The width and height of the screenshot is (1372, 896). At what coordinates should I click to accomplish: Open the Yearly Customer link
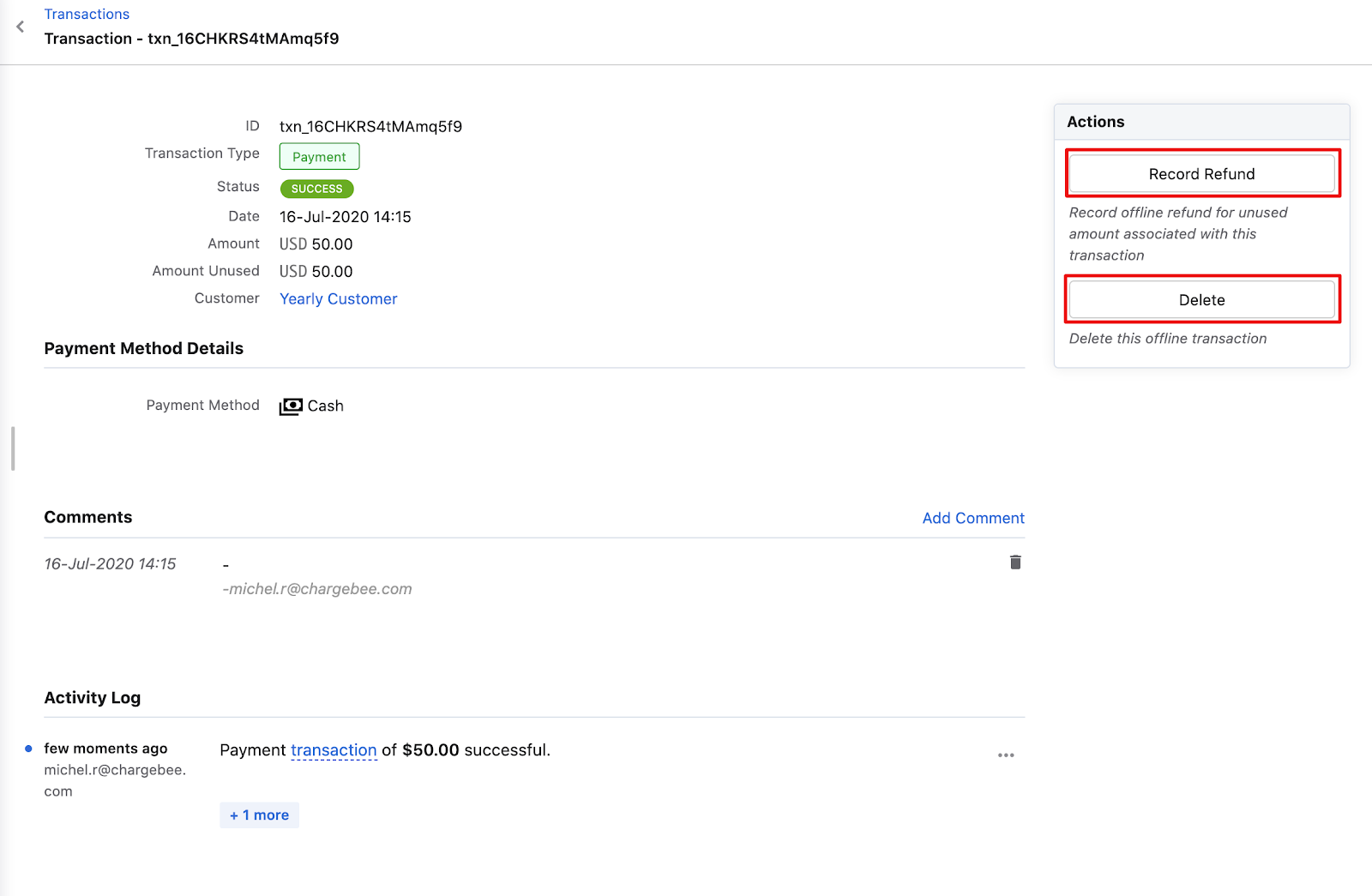tap(338, 298)
